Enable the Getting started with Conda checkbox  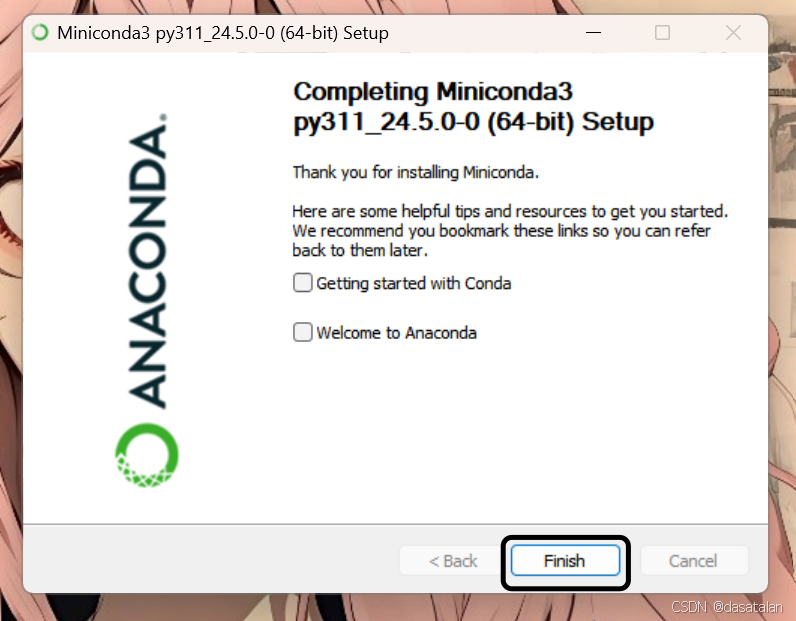(x=303, y=282)
